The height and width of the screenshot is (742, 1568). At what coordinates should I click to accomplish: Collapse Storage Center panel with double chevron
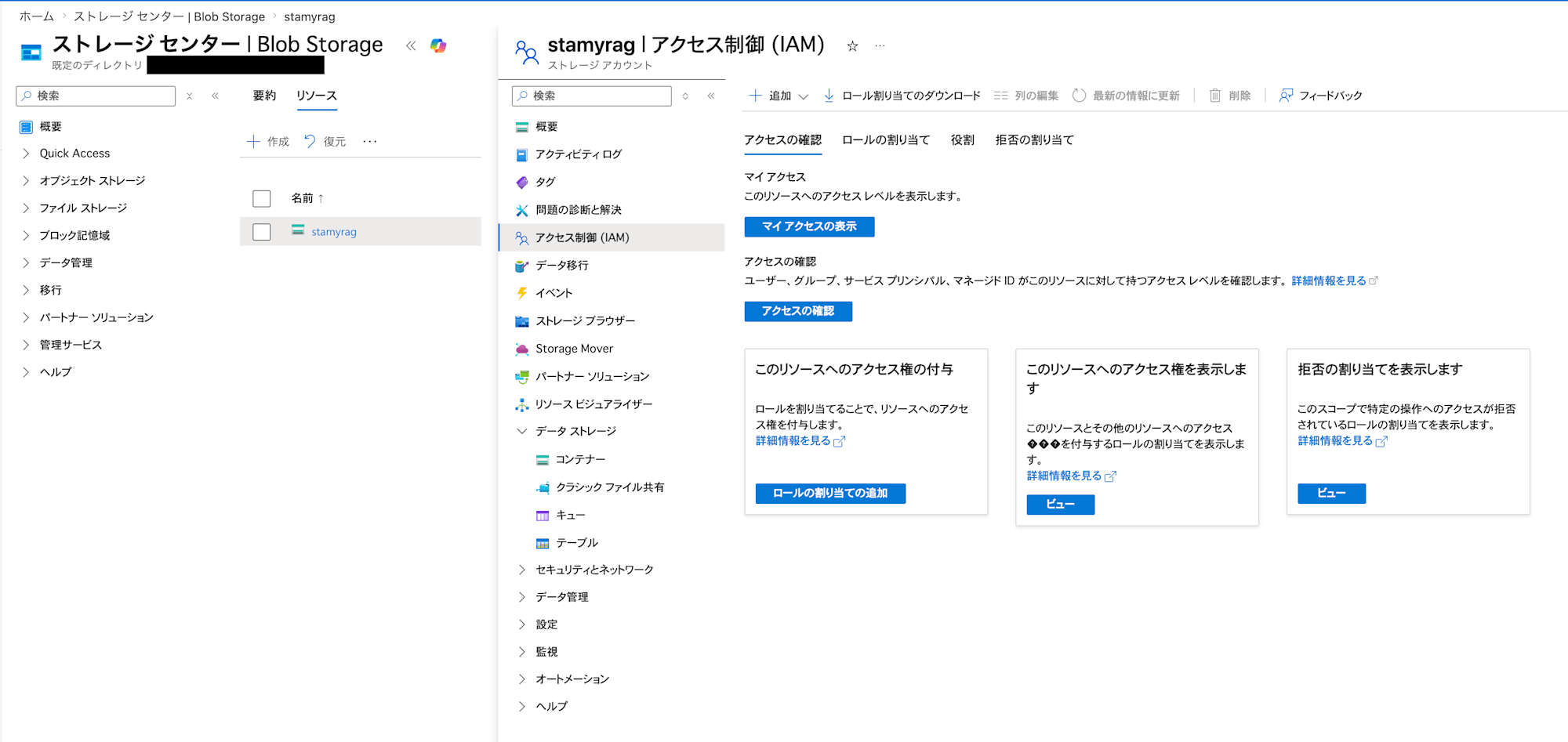pyautogui.click(x=411, y=45)
